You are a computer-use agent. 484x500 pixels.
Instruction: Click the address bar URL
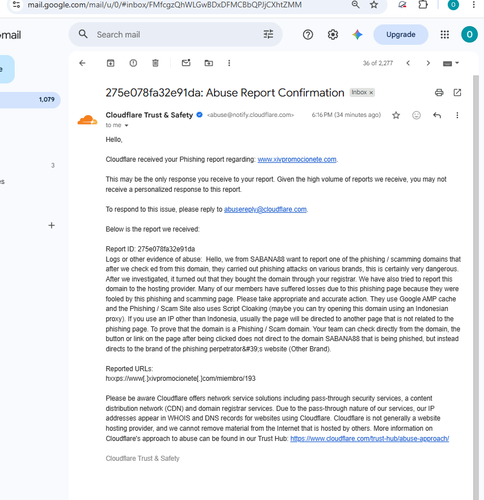165,5
